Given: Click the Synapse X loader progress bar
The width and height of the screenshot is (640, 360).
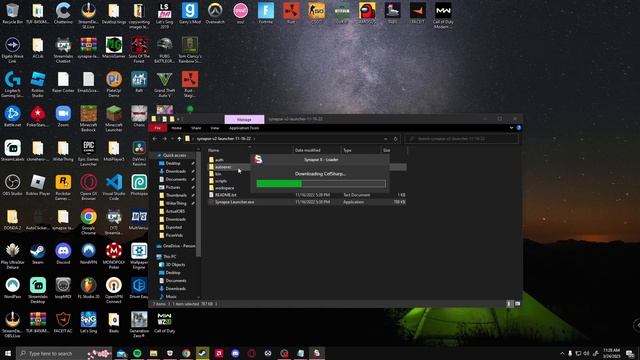Looking at the screenshot, I should (x=321, y=184).
